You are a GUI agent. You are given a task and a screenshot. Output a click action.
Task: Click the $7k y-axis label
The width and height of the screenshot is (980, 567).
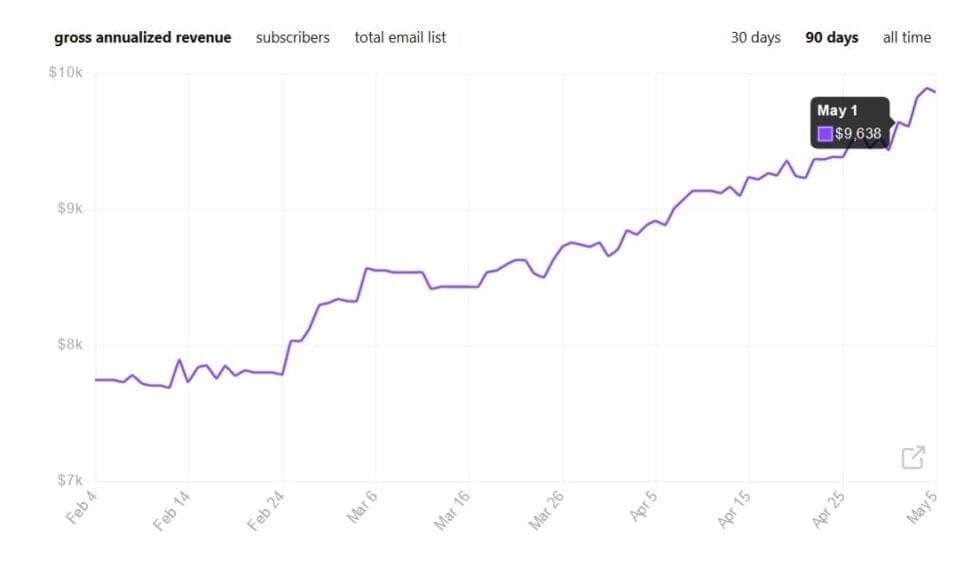(x=70, y=481)
